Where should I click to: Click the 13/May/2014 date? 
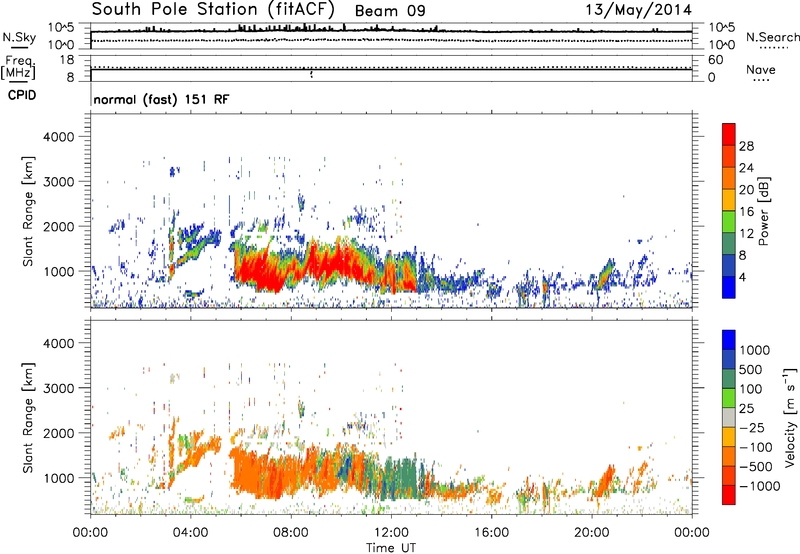(x=638, y=10)
